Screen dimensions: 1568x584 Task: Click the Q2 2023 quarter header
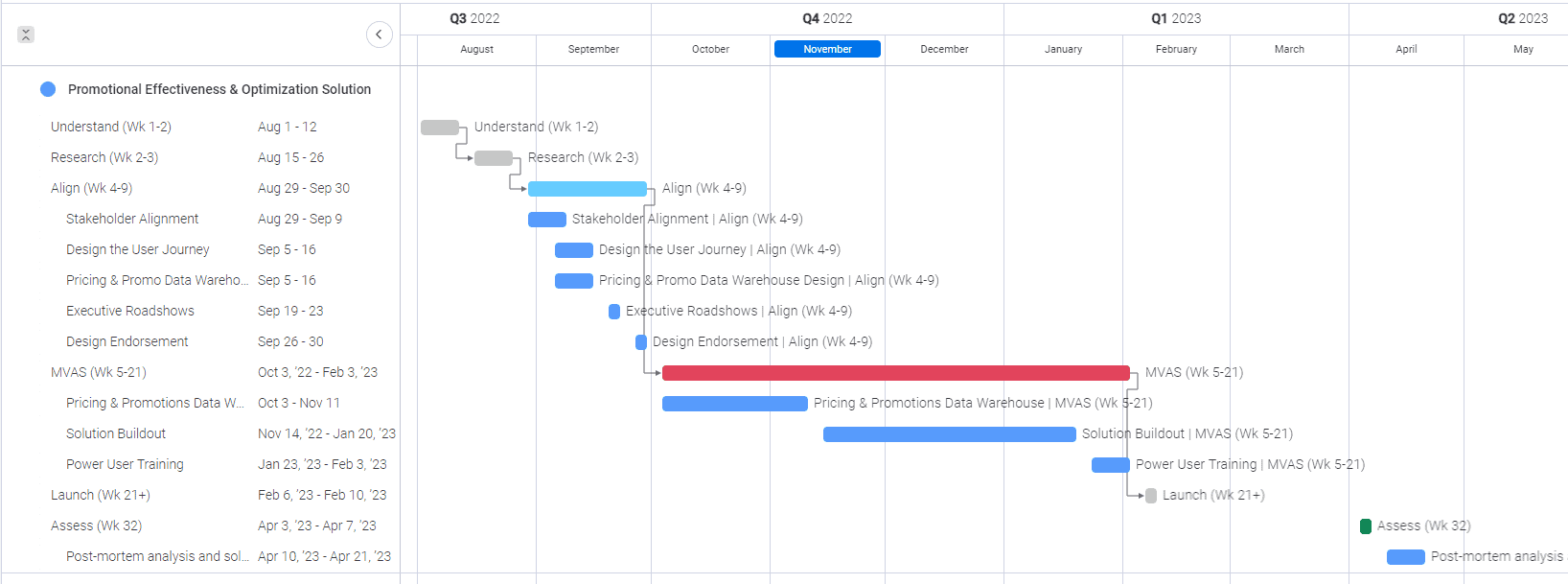[1523, 18]
